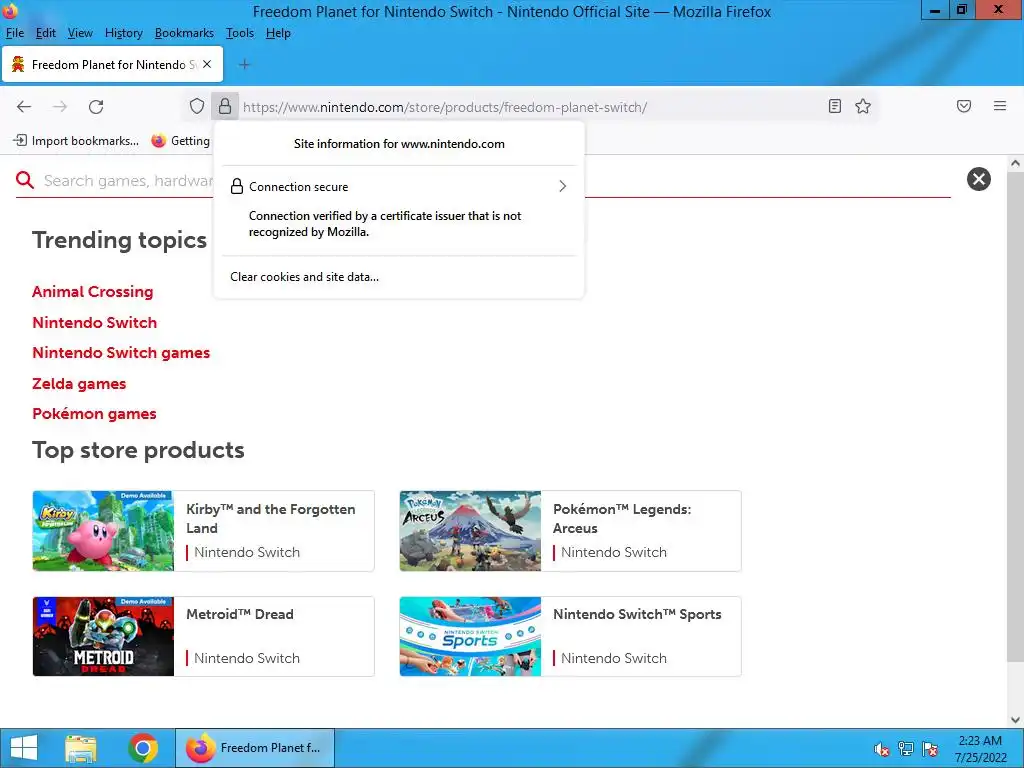
Task: Launch File Explorer from the taskbar
Action: click(81, 748)
